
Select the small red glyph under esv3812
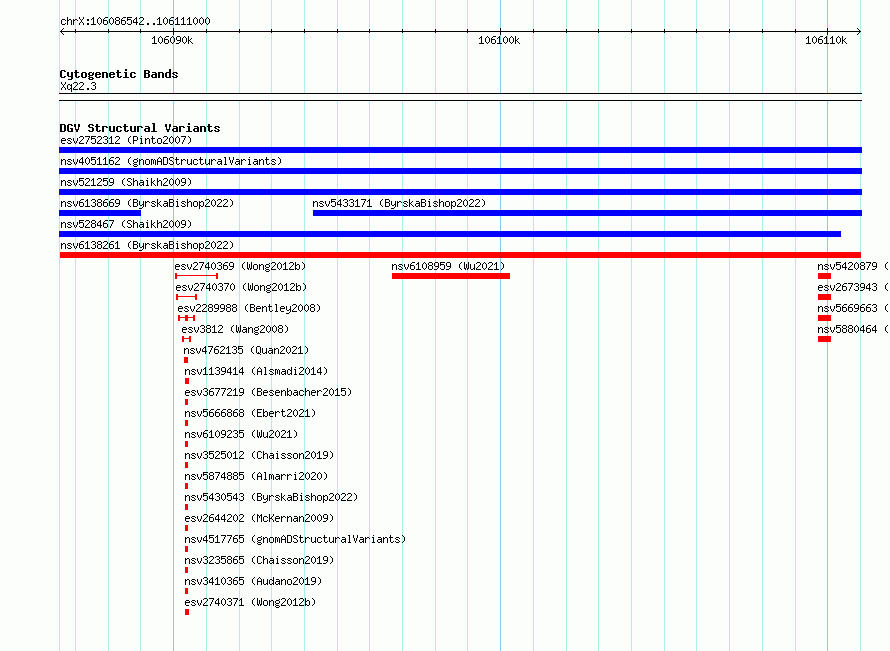point(186,339)
